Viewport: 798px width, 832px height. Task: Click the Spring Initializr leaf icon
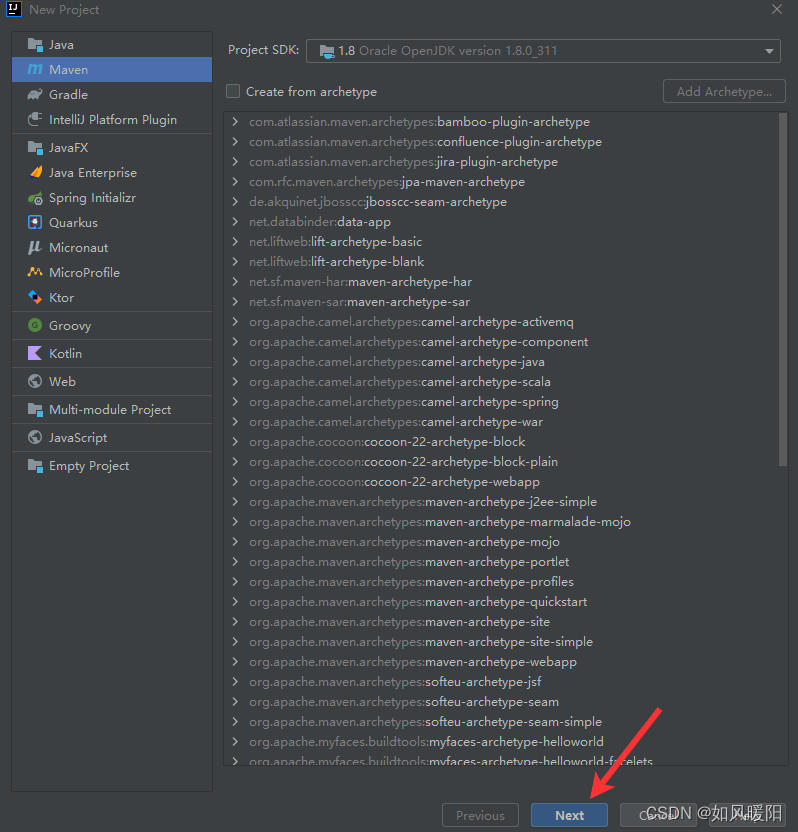pos(35,198)
